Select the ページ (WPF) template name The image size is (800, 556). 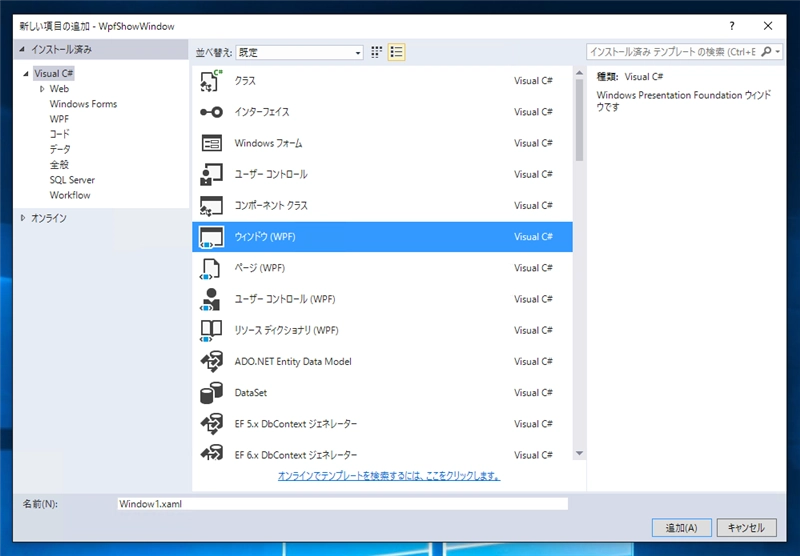coord(260,268)
